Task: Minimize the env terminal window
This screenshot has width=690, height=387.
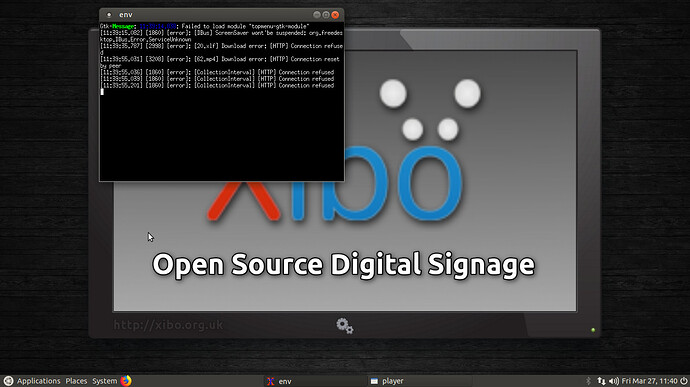Action: 316,15
